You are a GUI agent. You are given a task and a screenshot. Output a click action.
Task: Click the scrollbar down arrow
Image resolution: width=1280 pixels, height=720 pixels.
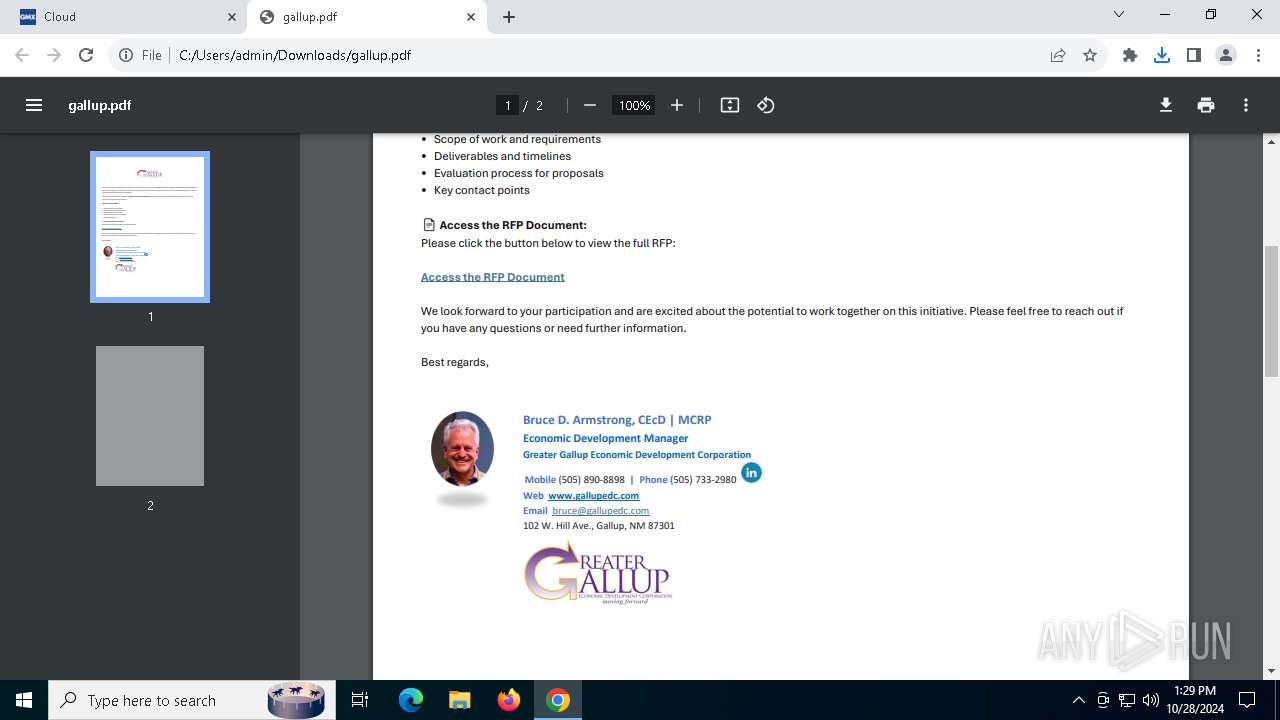coord(1272,671)
